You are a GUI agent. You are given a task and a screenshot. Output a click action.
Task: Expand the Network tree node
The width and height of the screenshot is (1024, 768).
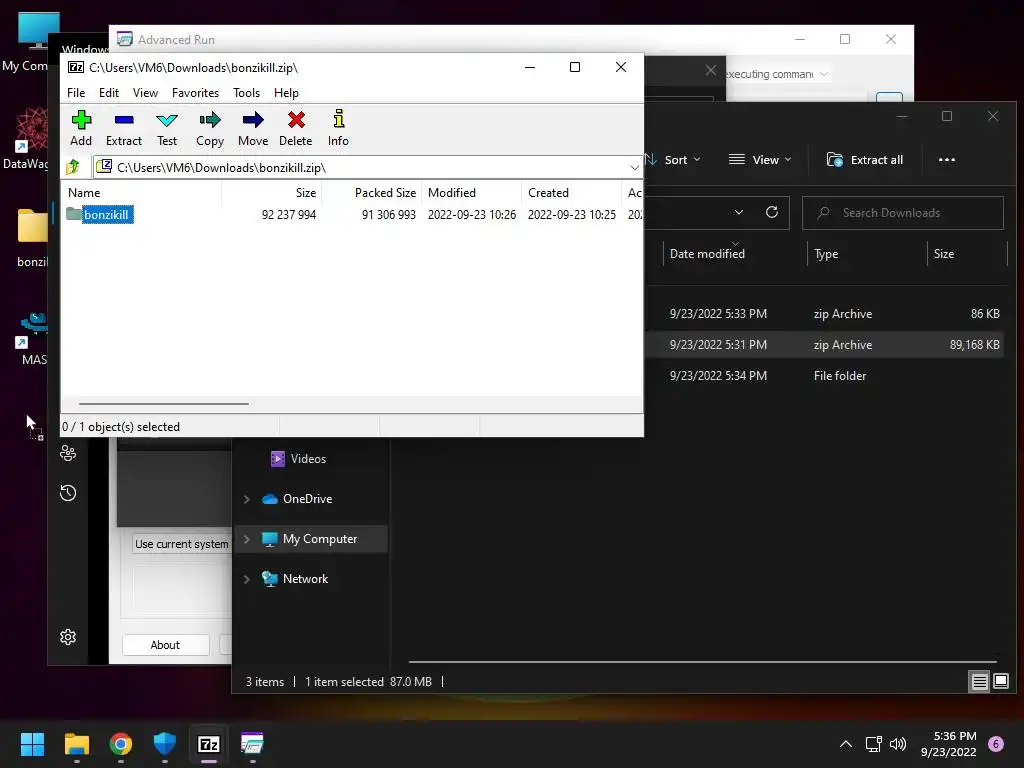pyautogui.click(x=247, y=579)
